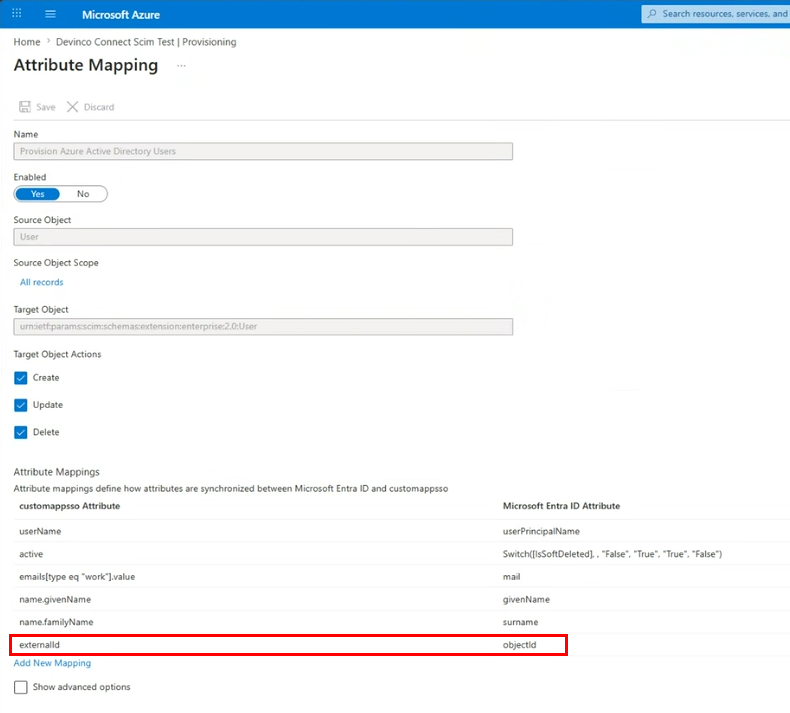Uncheck the Create action checkbox
Screen dimensions: 790x713
pyautogui.click(x=21, y=378)
